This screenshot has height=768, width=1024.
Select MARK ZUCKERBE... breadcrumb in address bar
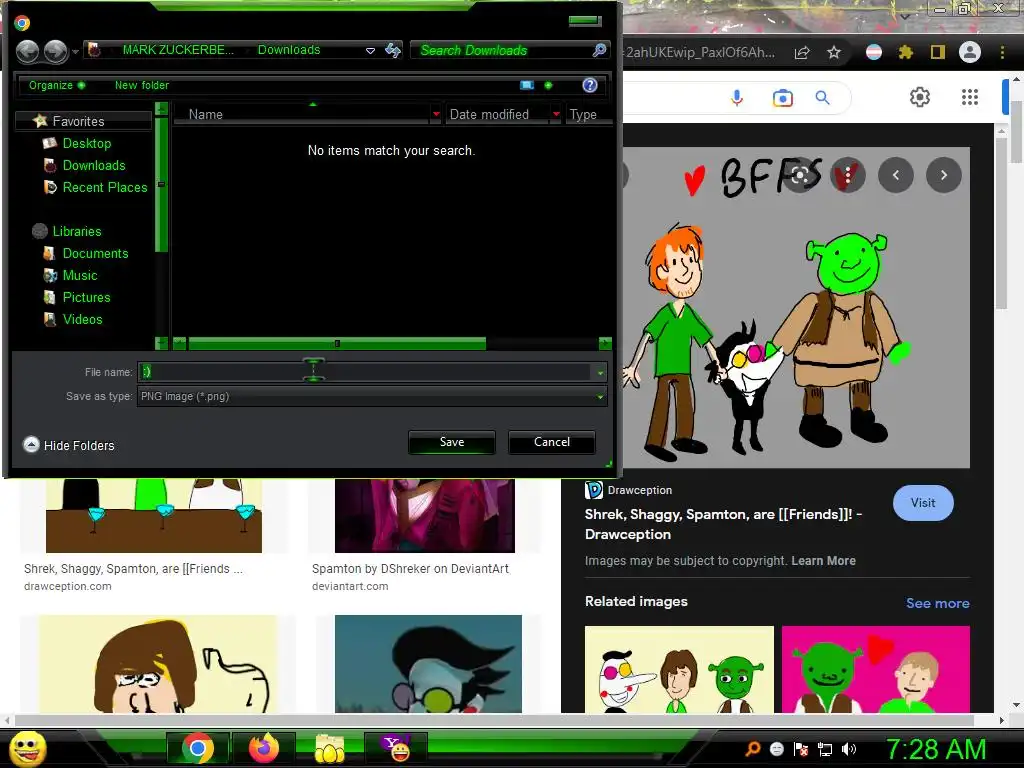178,50
